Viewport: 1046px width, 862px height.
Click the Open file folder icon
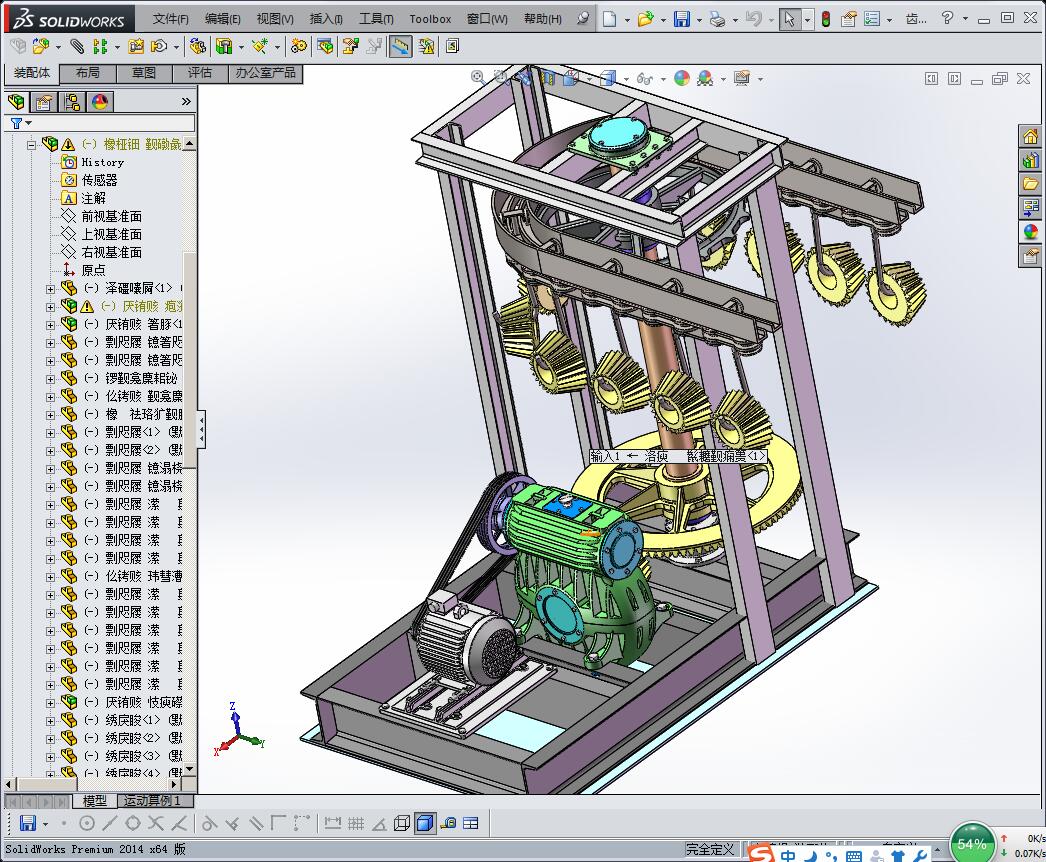point(645,19)
